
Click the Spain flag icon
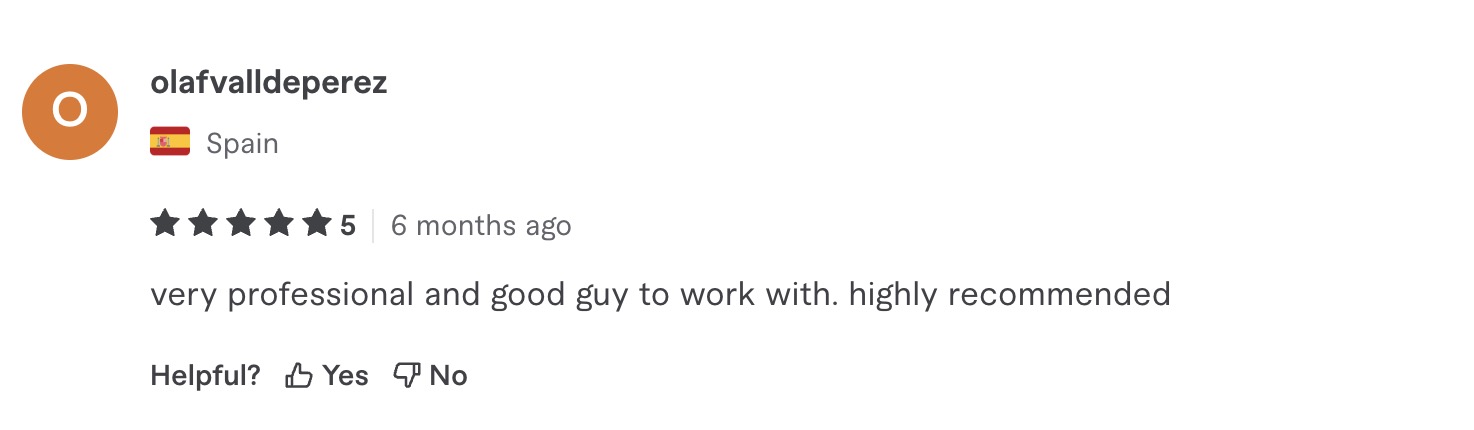[170, 143]
